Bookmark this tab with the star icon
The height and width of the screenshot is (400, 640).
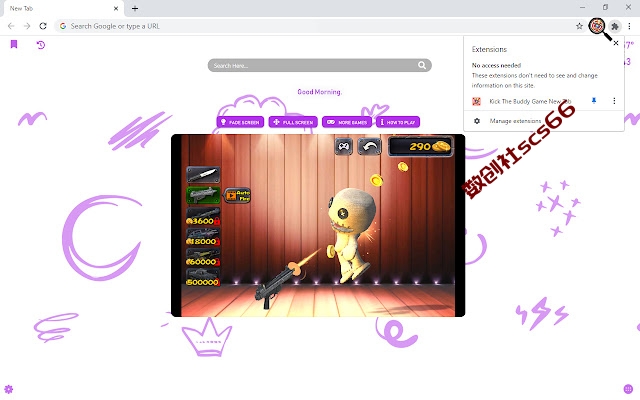click(x=579, y=26)
